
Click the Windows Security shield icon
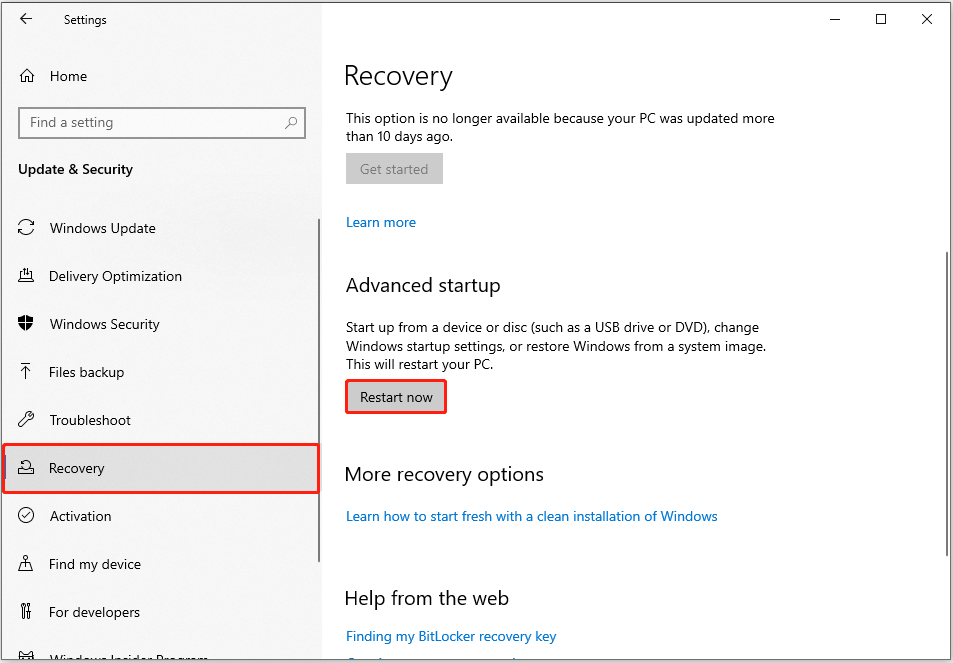coord(26,324)
